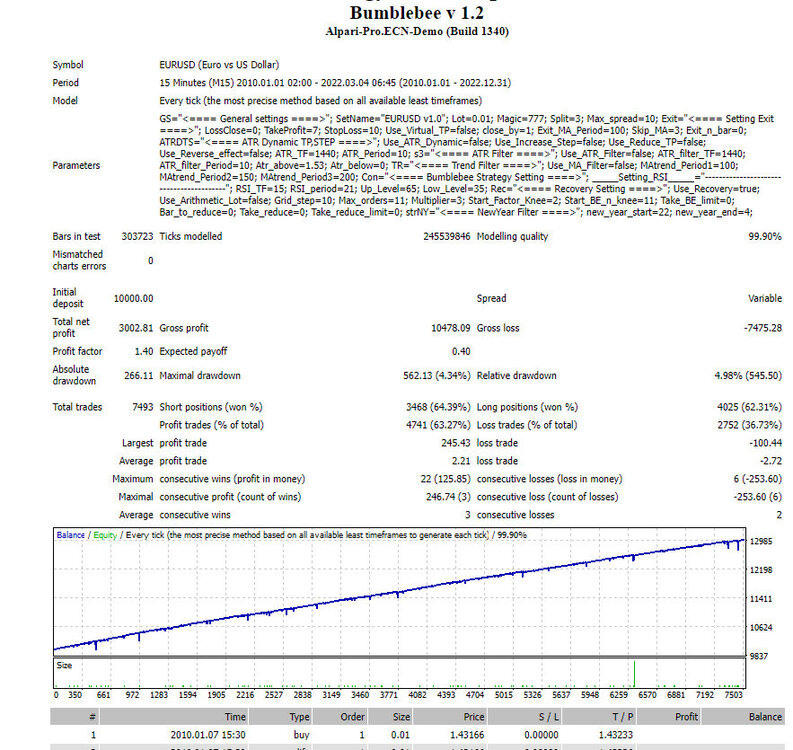The height and width of the screenshot is (750, 793).
Task: Click the relative drawdown value 4.98% (545.50)
Action: coord(748,375)
